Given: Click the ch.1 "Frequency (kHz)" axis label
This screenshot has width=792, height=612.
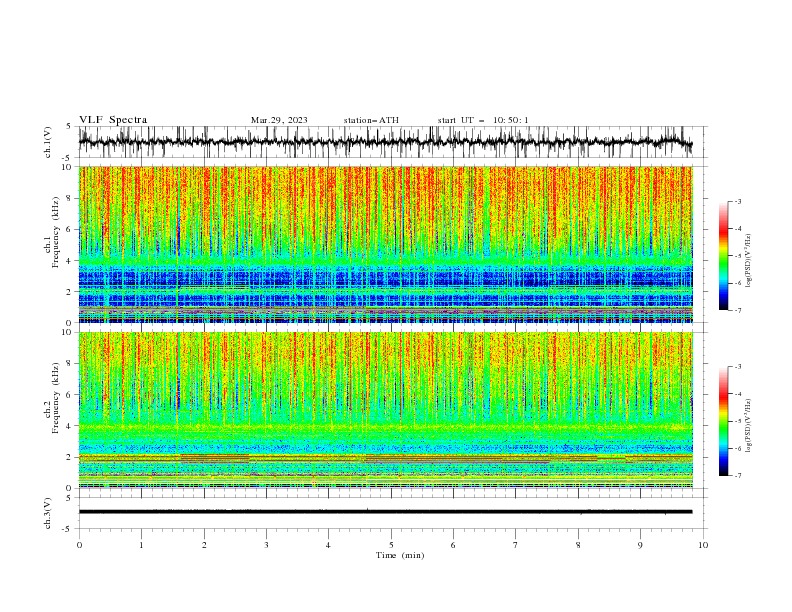Looking at the screenshot, I should [56, 233].
